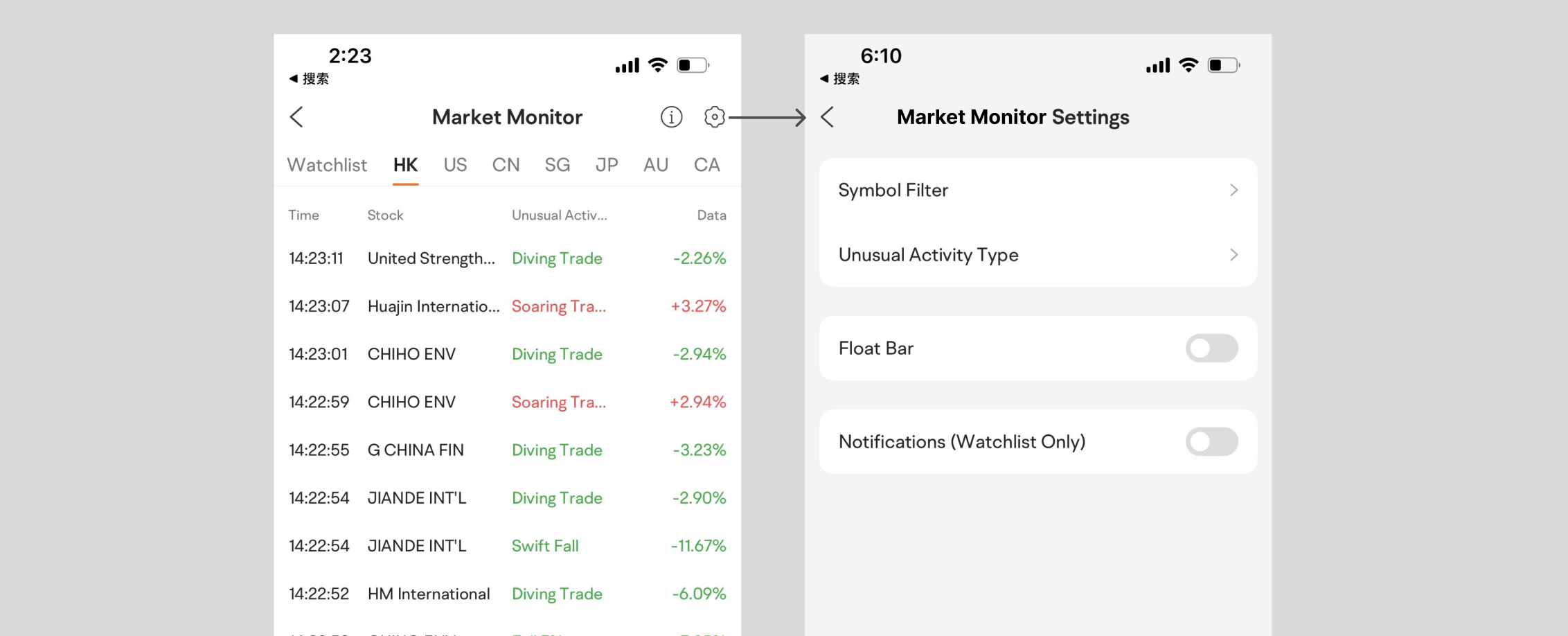Tap the battery icon on the left phone
This screenshot has width=1568, height=636.
[693, 65]
